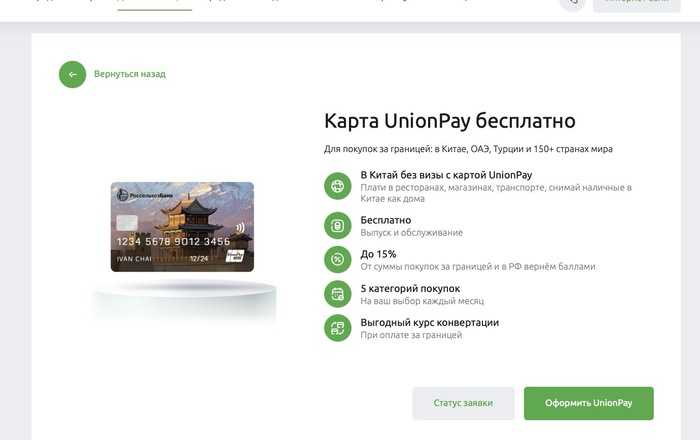Click the contactless payment symbol on the card
This screenshot has height=440, width=700.
point(240,227)
